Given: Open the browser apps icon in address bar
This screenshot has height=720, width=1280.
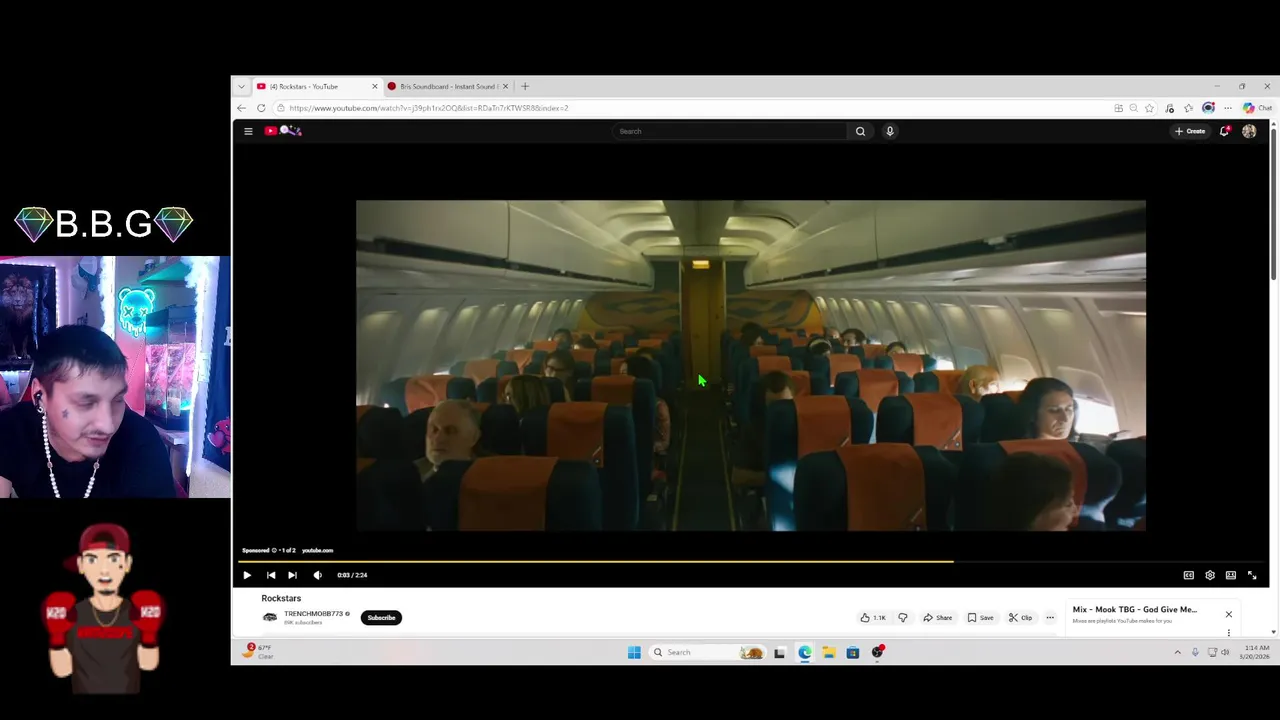Looking at the screenshot, I should coord(1118,108).
